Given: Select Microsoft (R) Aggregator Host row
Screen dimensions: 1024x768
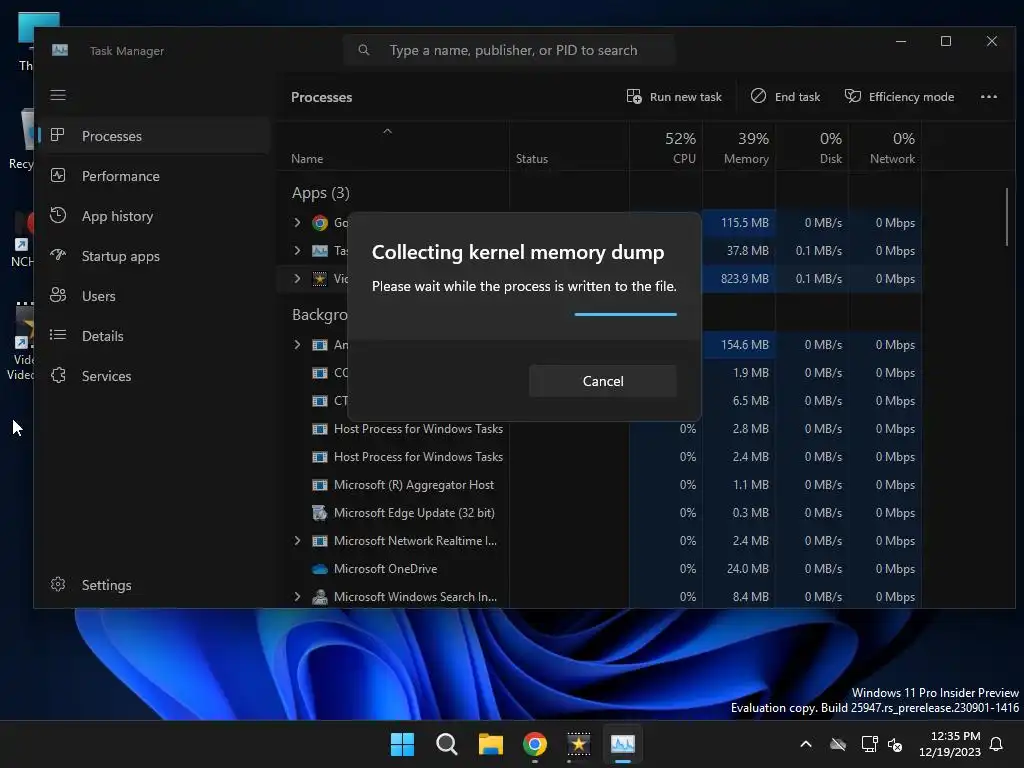Looking at the screenshot, I should [601, 485].
